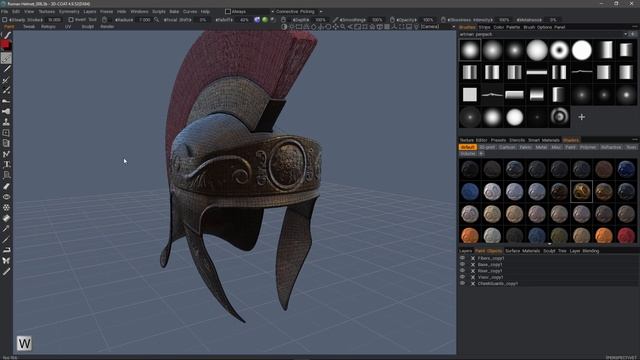
Task: Click the magnifier icon next to Radius
Action: (156, 20)
